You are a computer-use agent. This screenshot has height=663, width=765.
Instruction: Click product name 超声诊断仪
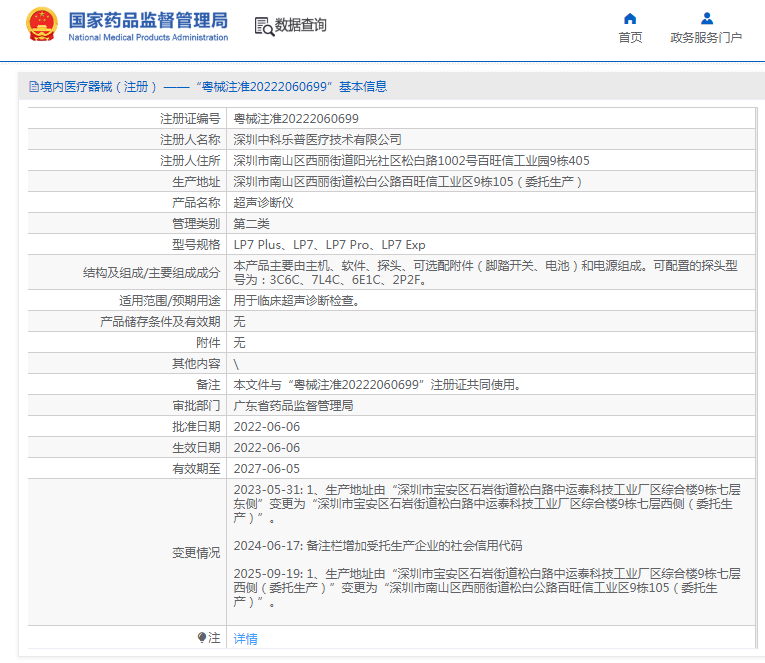[263, 202]
